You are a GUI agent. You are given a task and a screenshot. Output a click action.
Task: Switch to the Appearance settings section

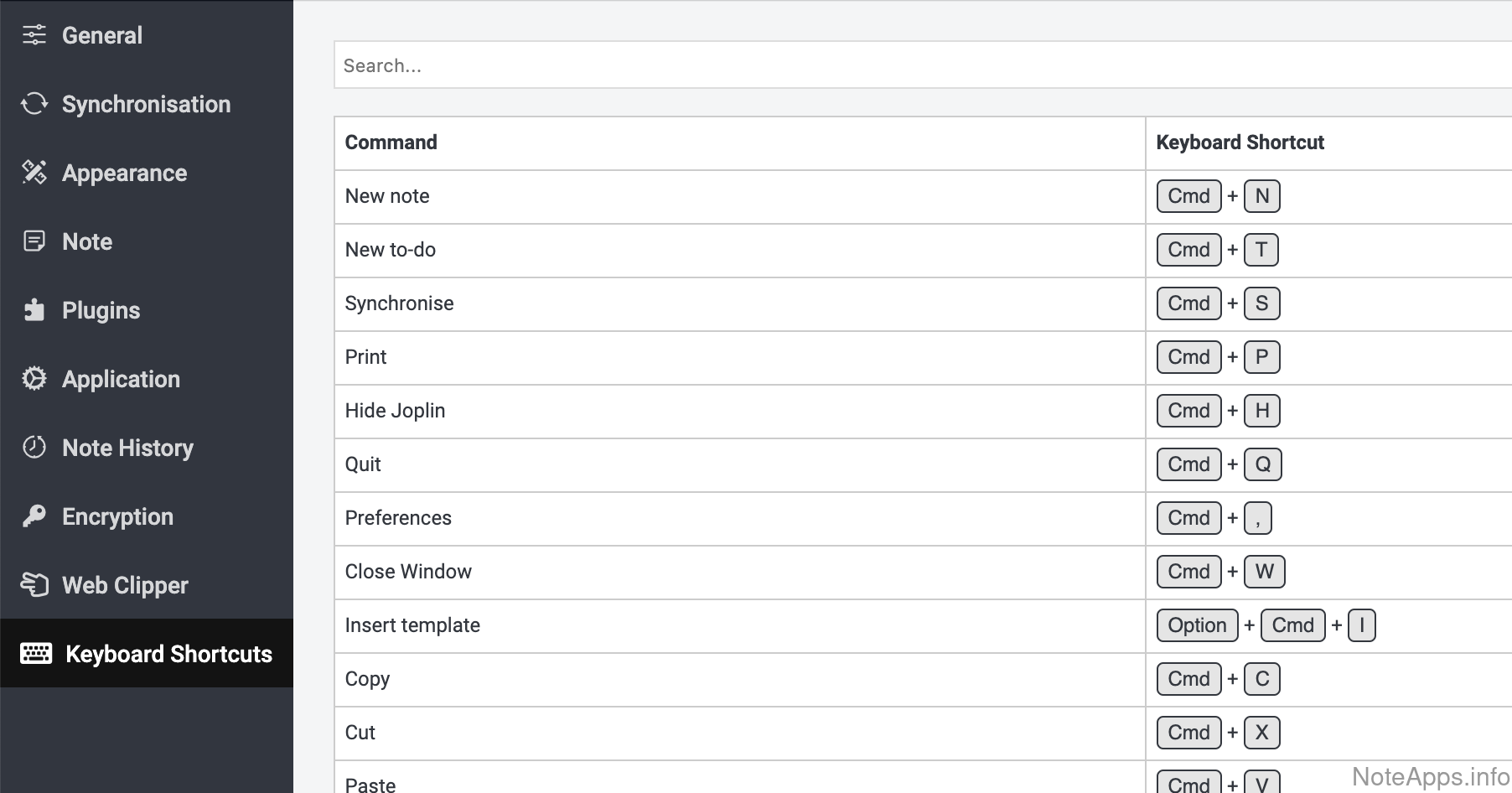[x=124, y=173]
